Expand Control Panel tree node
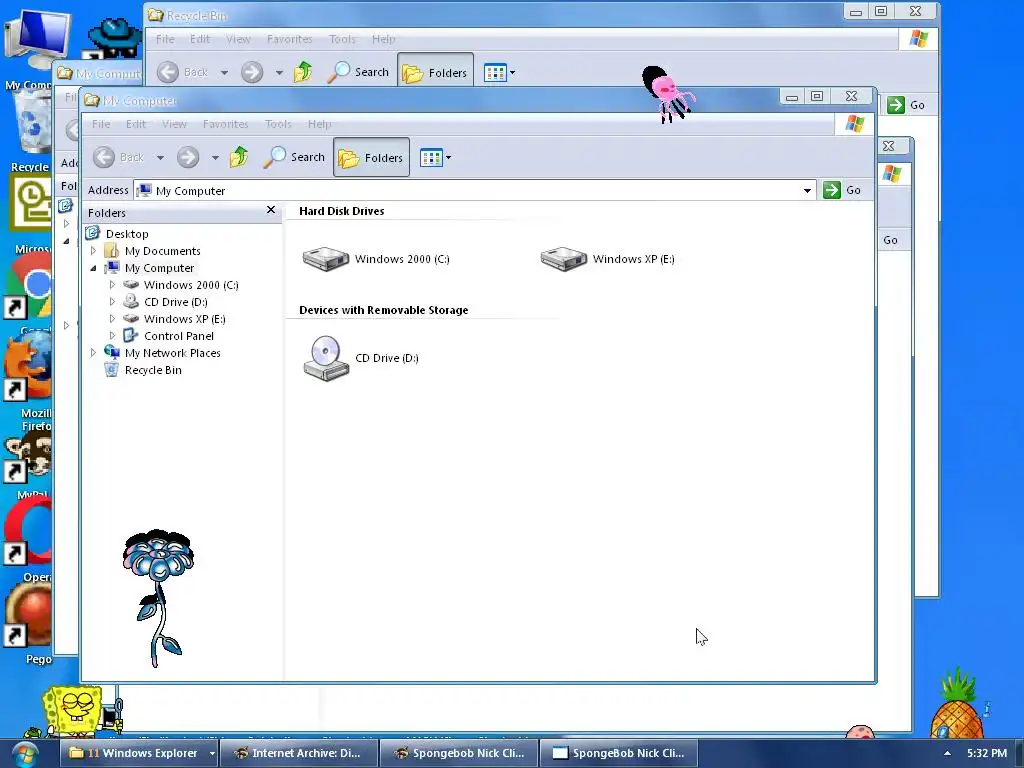Image resolution: width=1024 pixels, height=768 pixels. point(112,336)
